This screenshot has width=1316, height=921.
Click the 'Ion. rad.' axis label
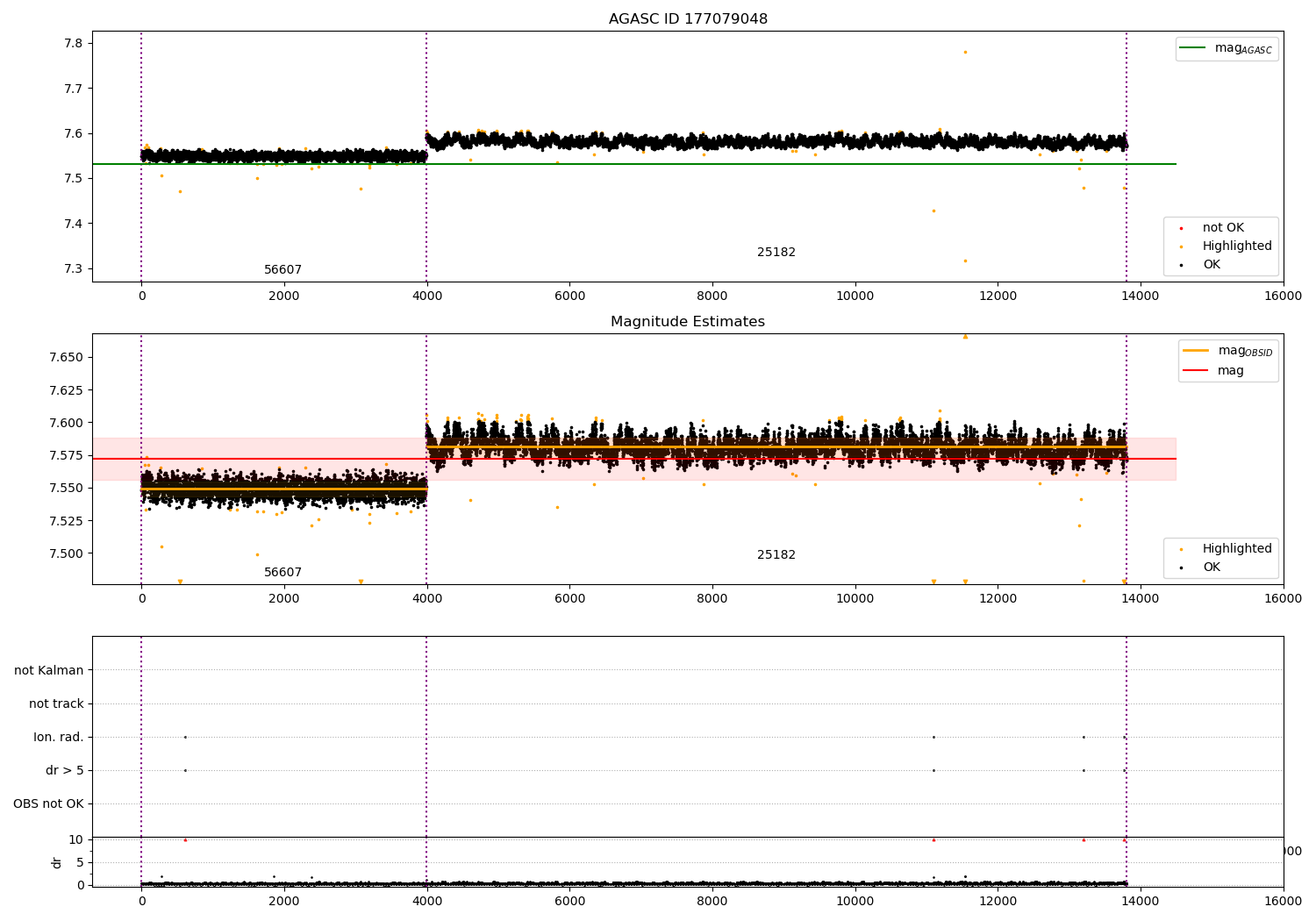[59, 738]
